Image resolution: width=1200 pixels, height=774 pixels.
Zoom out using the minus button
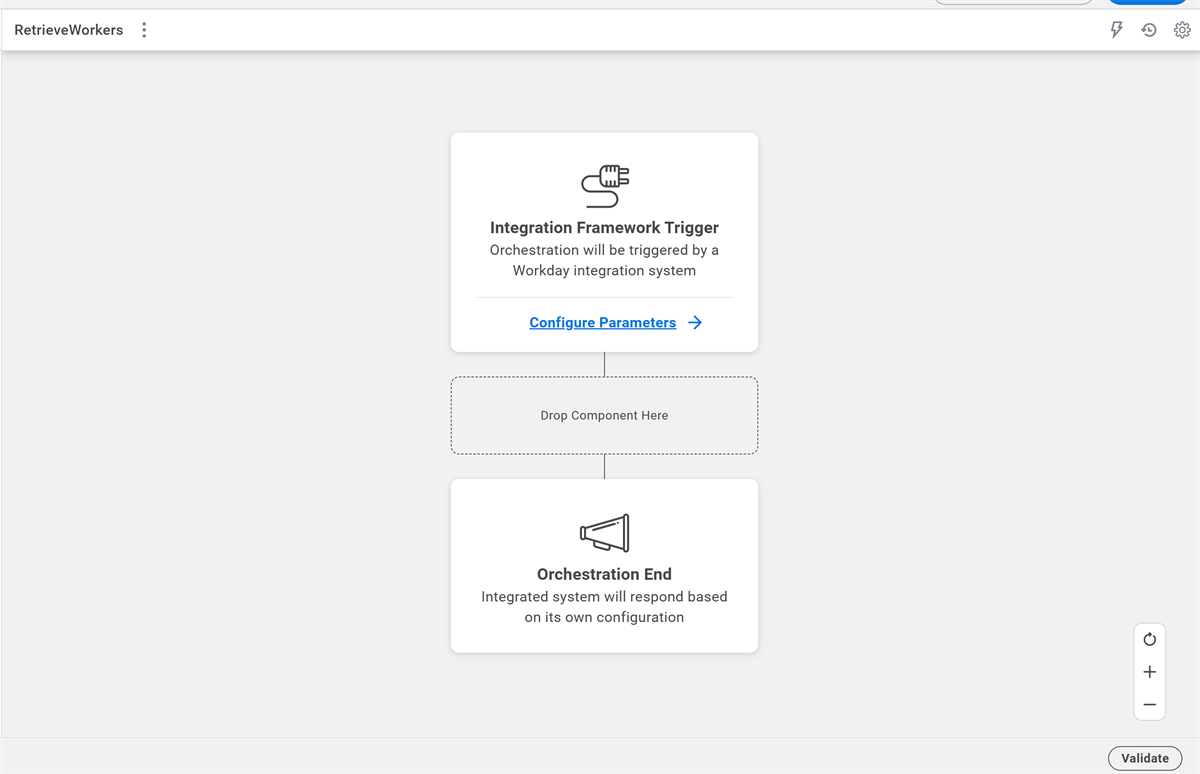pyautogui.click(x=1149, y=705)
